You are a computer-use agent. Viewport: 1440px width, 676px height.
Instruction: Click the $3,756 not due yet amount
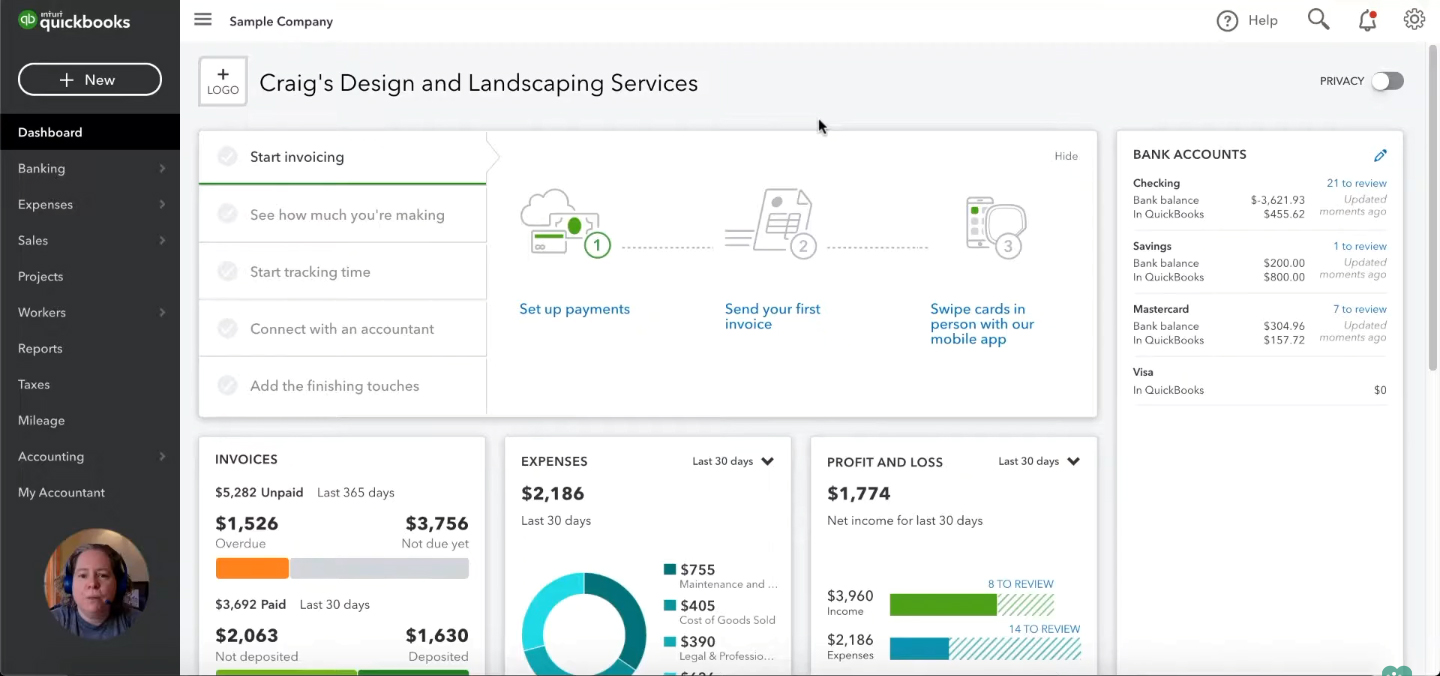tap(437, 523)
